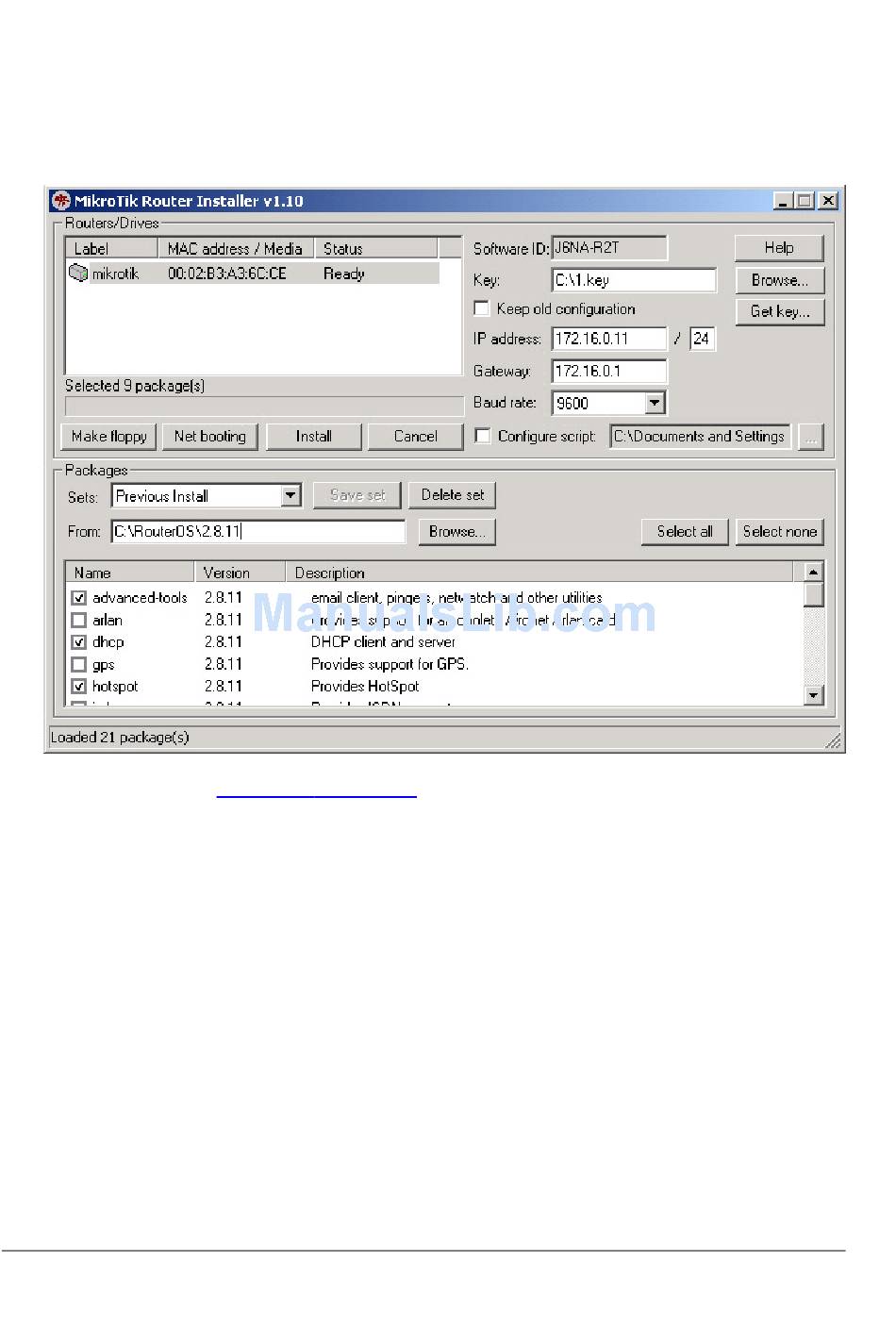The width and height of the screenshot is (896, 1329).
Task: Click MAC address 00:02:B3:A3:6C:CE
Action: pos(227,274)
